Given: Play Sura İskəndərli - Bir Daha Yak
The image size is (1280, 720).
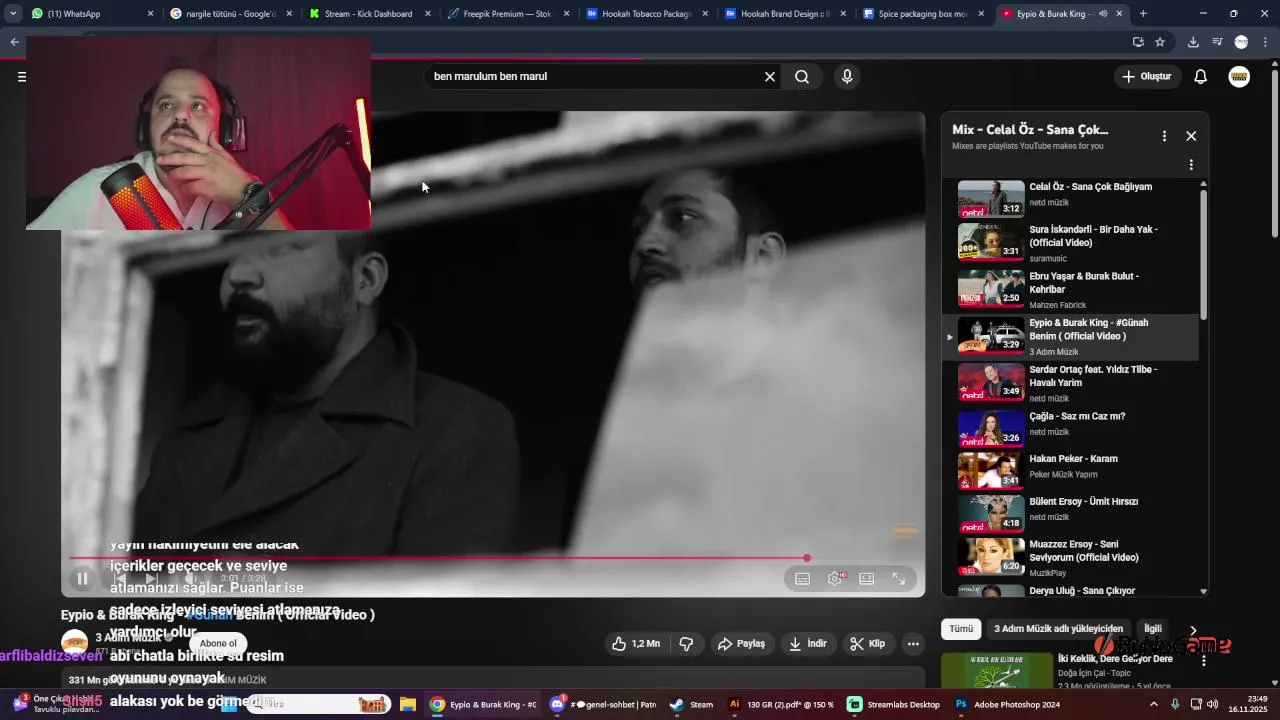Looking at the screenshot, I should pyautogui.click(x=1070, y=242).
